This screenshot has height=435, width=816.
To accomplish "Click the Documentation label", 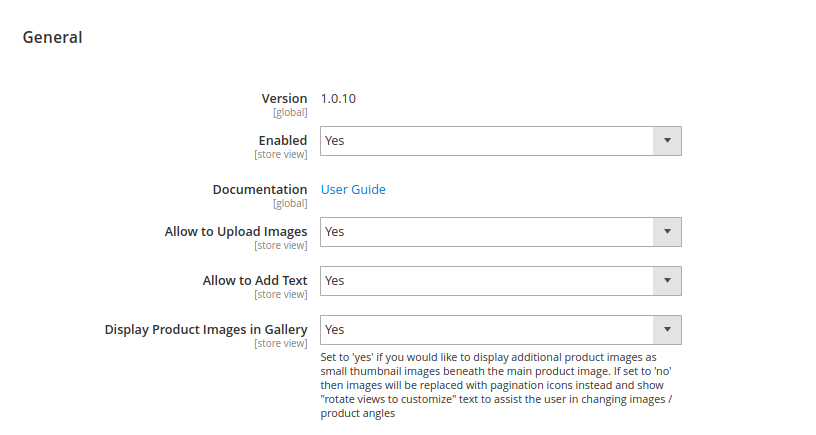I will 260,189.
